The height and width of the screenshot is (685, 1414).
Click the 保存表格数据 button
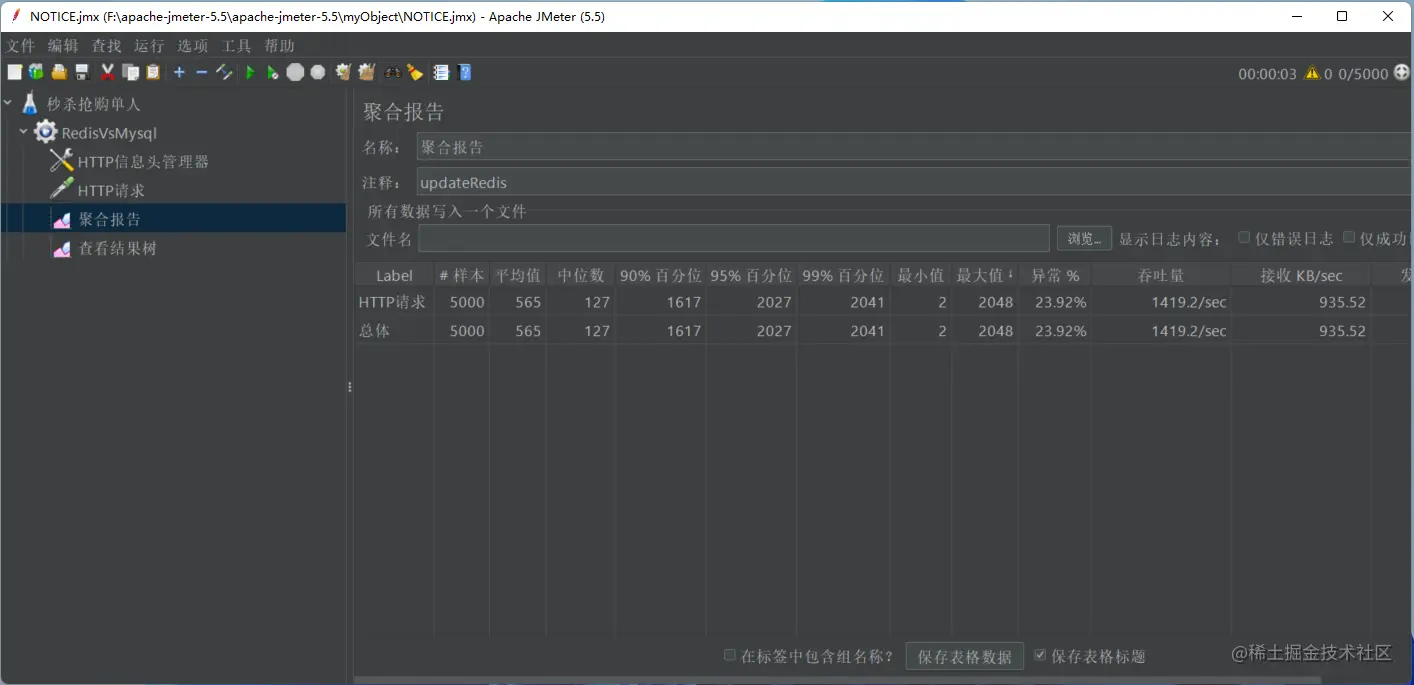click(965, 656)
